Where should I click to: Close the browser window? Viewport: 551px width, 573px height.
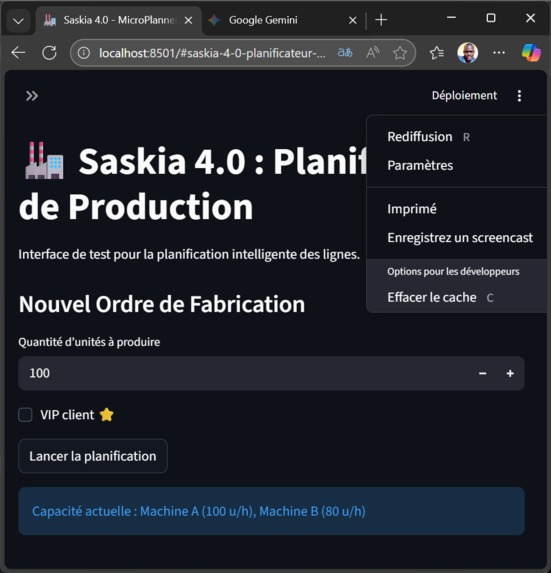[x=531, y=18]
